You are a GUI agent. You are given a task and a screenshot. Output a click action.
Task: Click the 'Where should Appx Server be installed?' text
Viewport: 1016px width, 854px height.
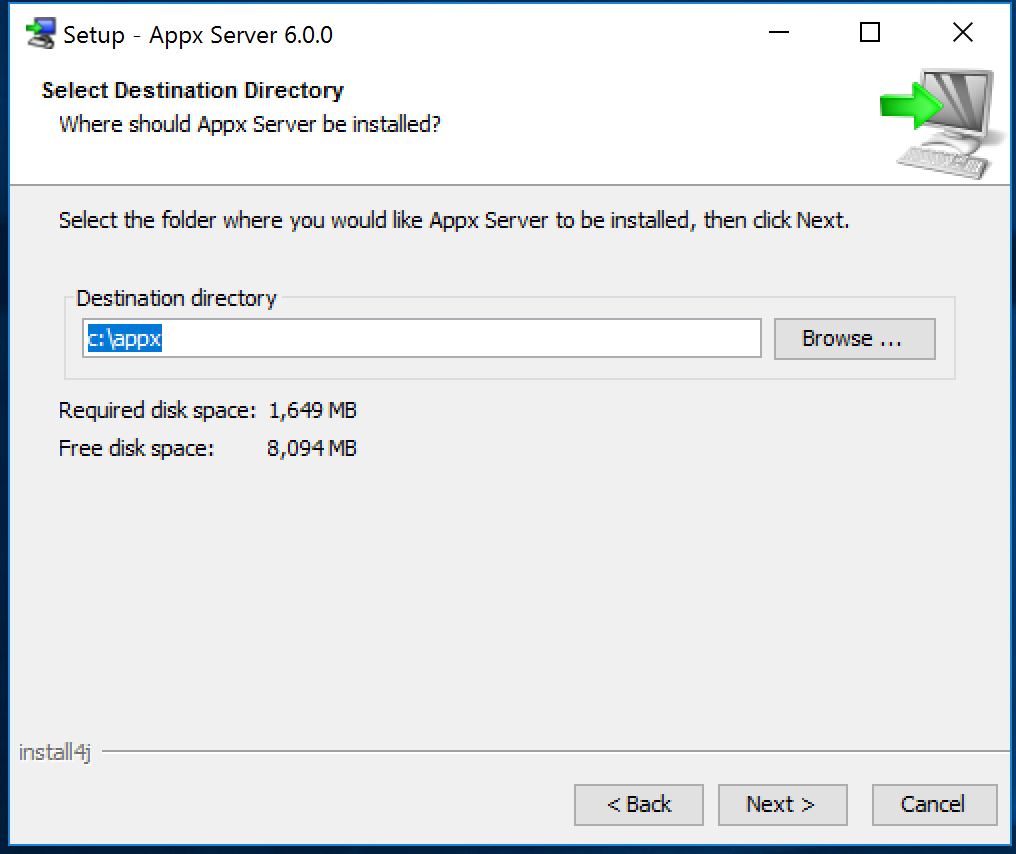tap(250, 124)
